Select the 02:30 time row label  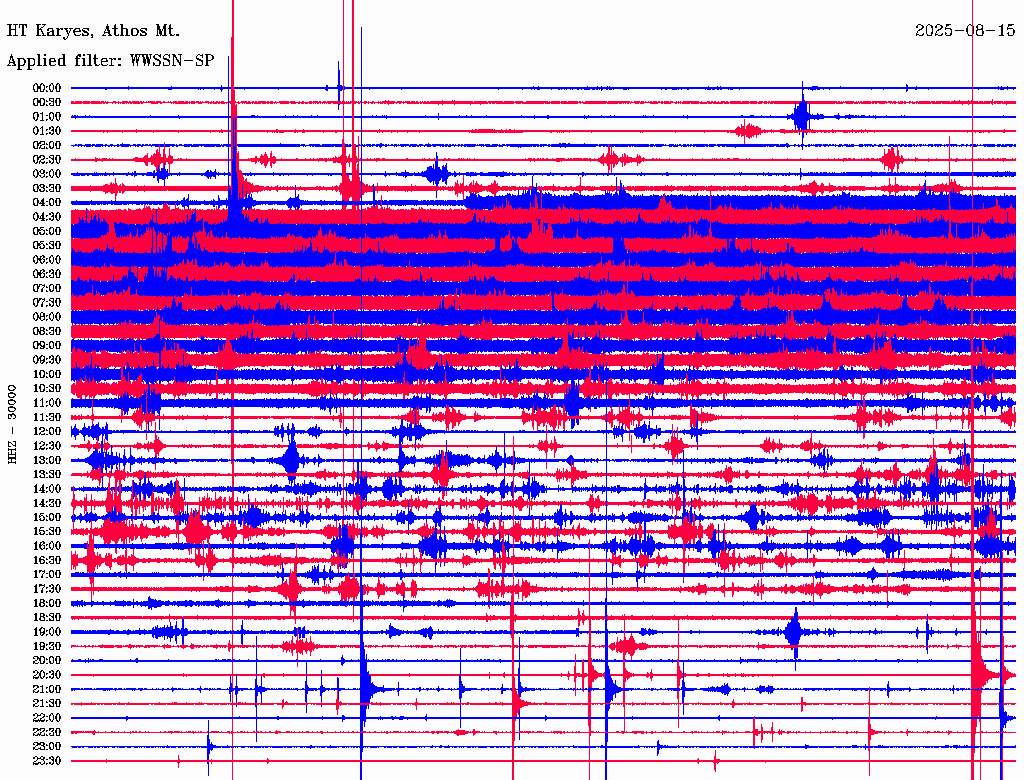point(46,159)
